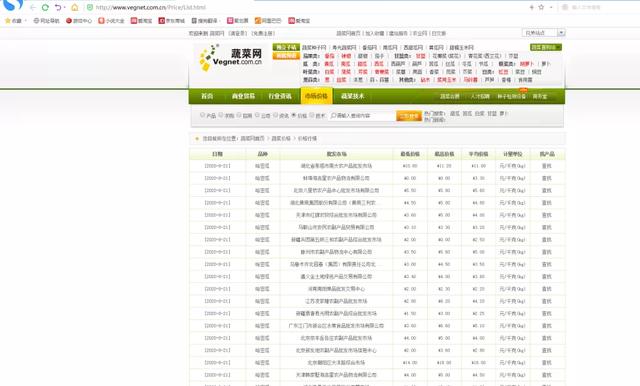This screenshot has height=386, width=640.
Task: Bookmark page with toolbar star icon
Action: (x=541, y=7)
